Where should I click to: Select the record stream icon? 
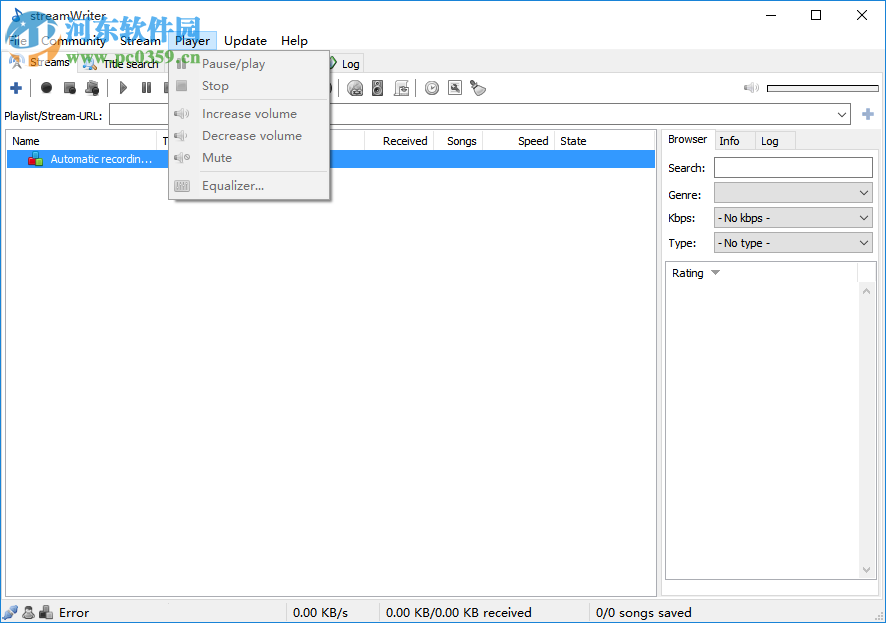[x=46, y=88]
